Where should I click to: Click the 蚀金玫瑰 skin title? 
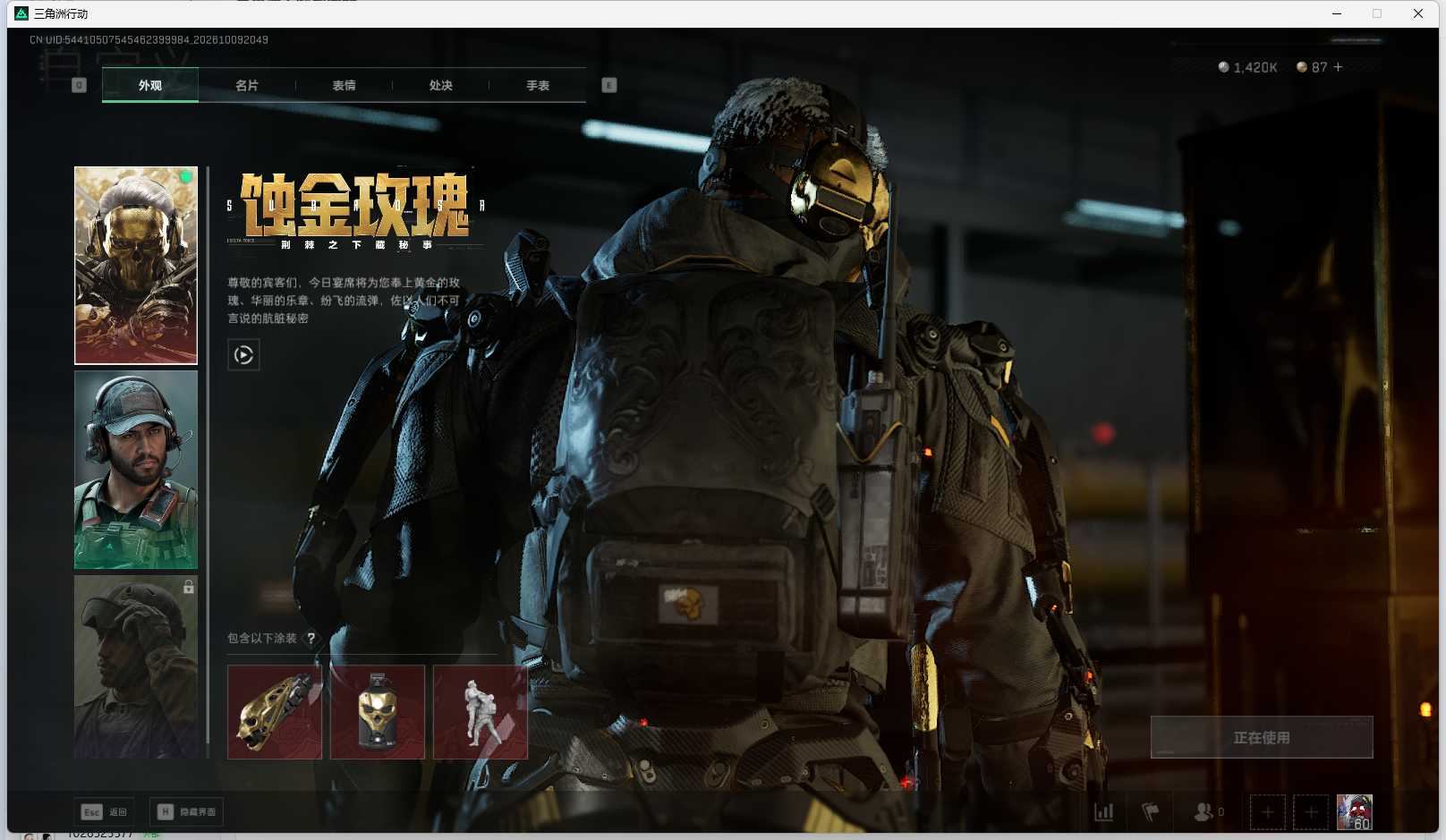(x=355, y=204)
